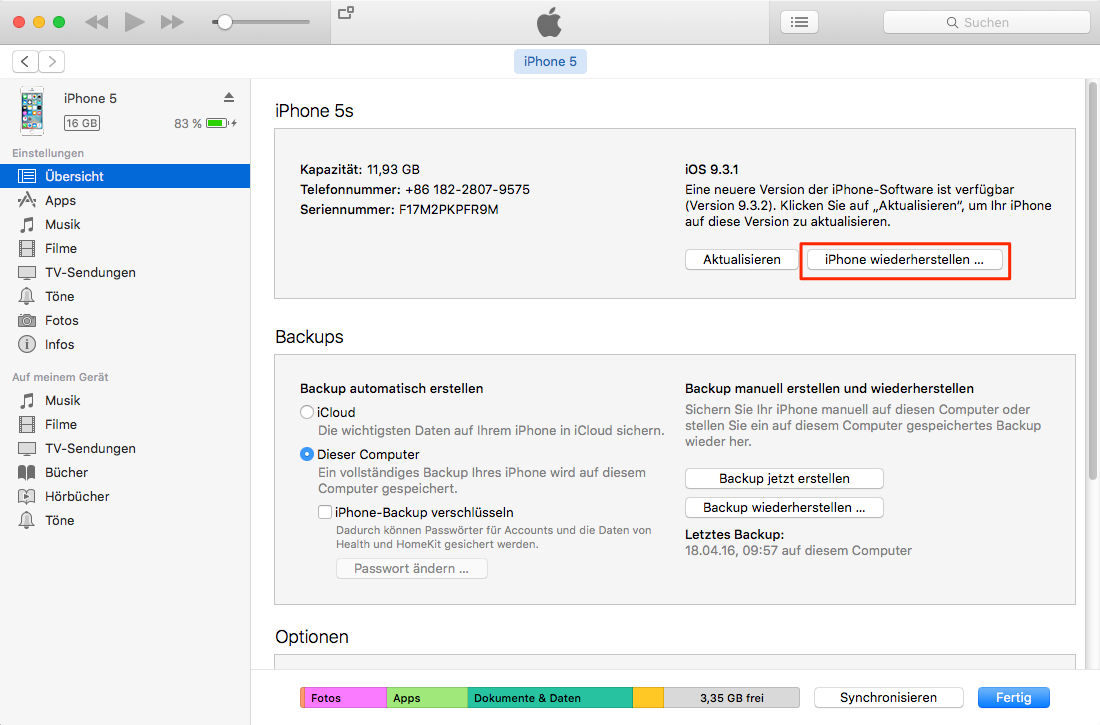Go back with the left arrow
This screenshot has height=725, width=1100.
point(25,62)
